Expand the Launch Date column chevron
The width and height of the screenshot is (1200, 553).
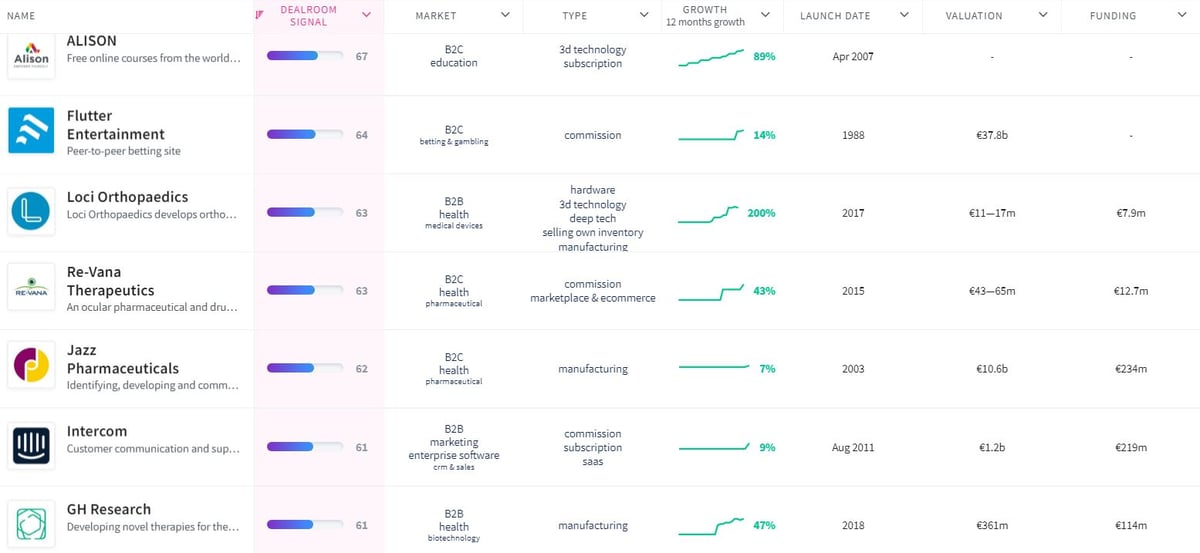pyautogui.click(x=904, y=15)
